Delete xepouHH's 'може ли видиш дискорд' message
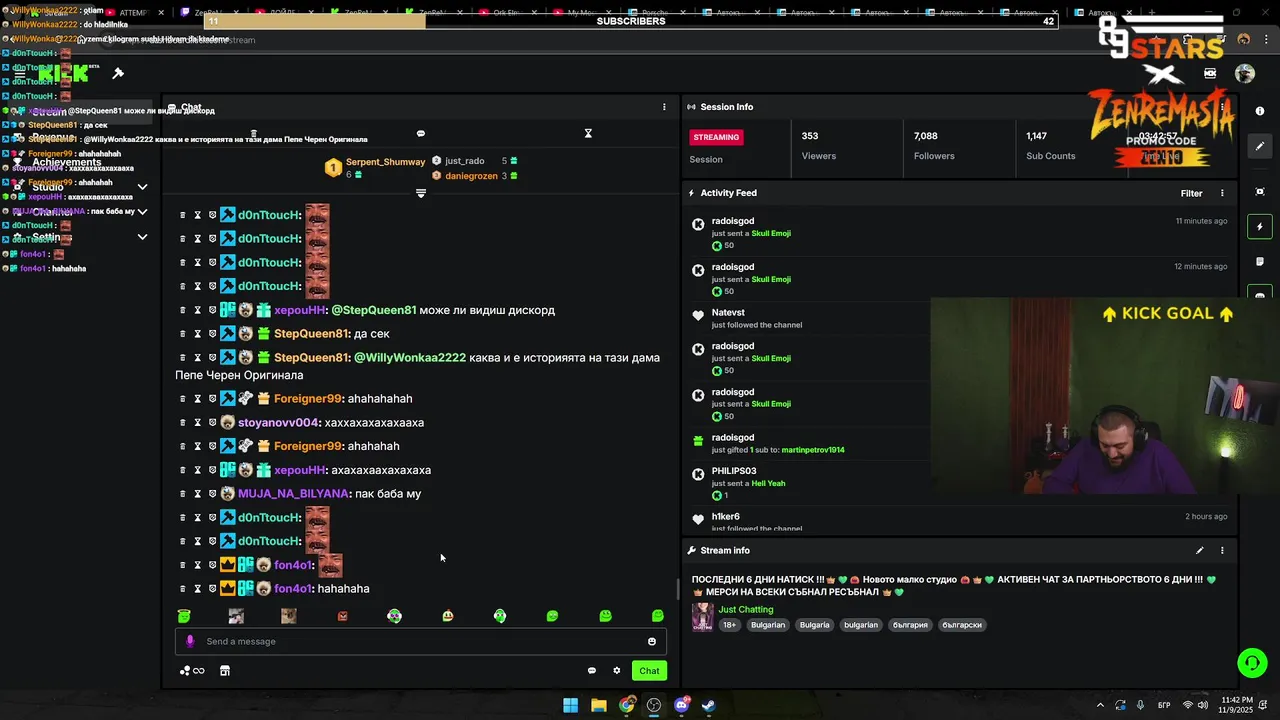The width and height of the screenshot is (1280, 720). click(182, 310)
